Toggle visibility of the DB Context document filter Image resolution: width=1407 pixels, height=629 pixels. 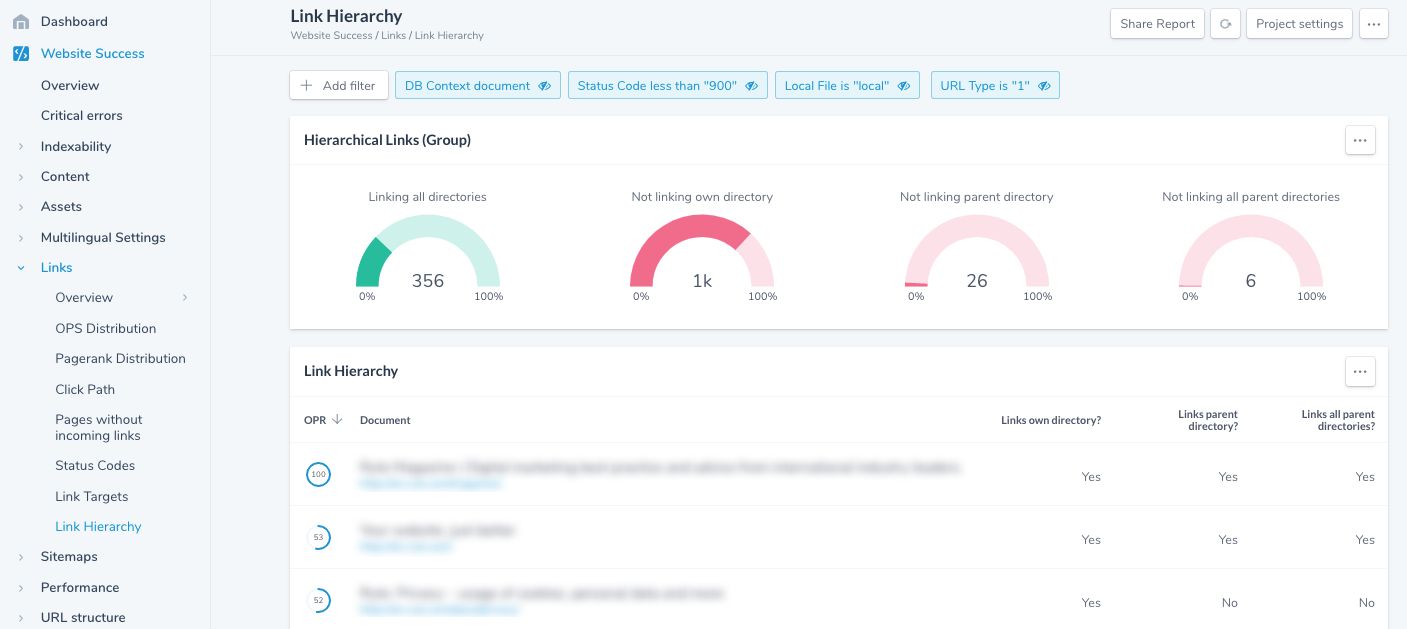(x=545, y=86)
